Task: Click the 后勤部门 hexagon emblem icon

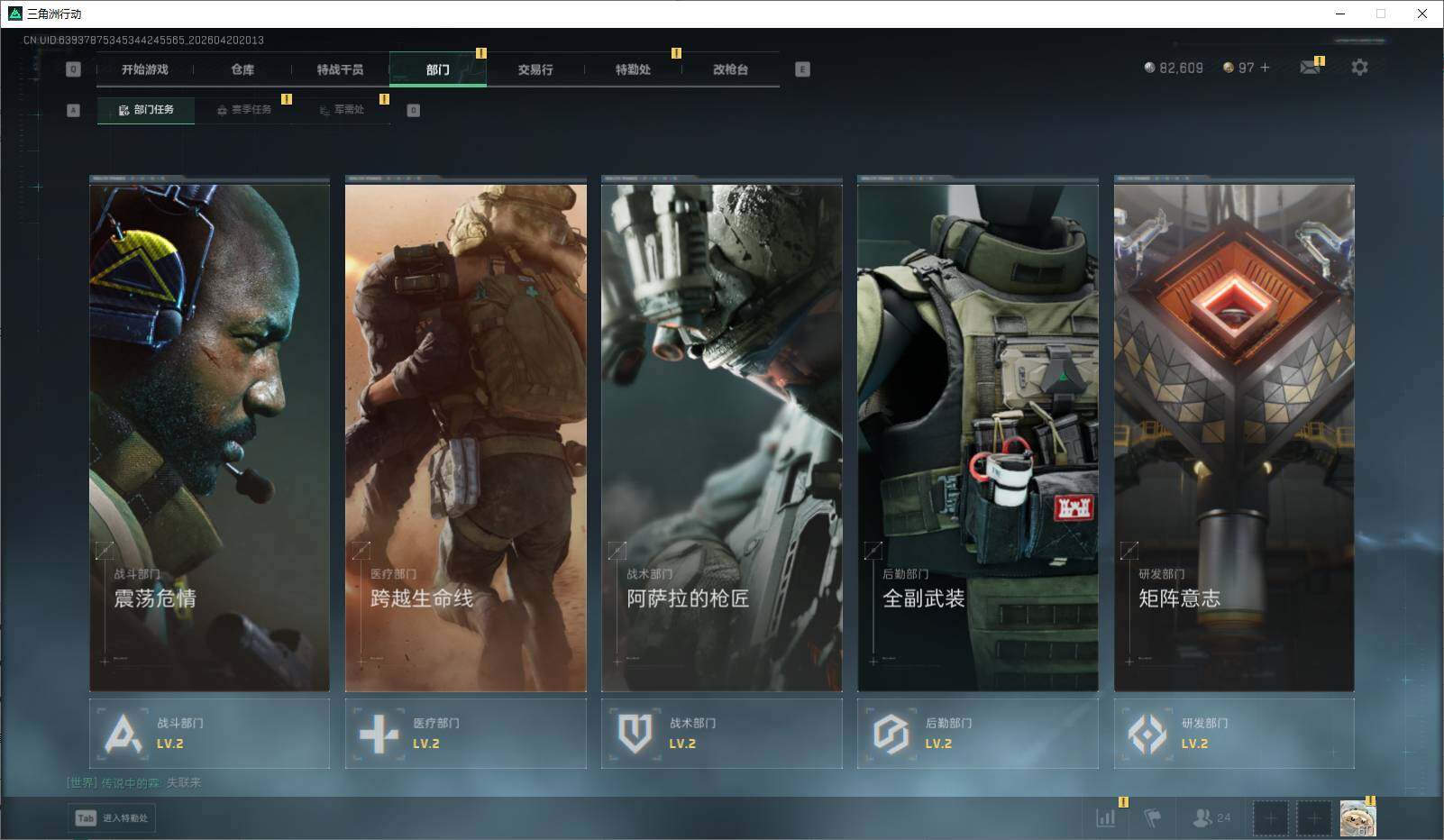Action: 891,734
